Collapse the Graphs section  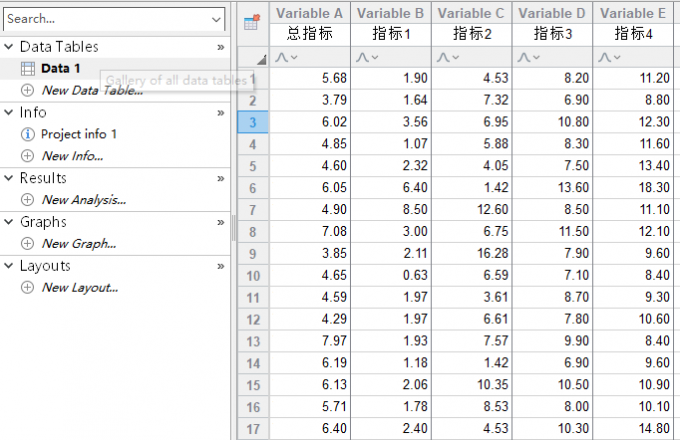[9, 222]
